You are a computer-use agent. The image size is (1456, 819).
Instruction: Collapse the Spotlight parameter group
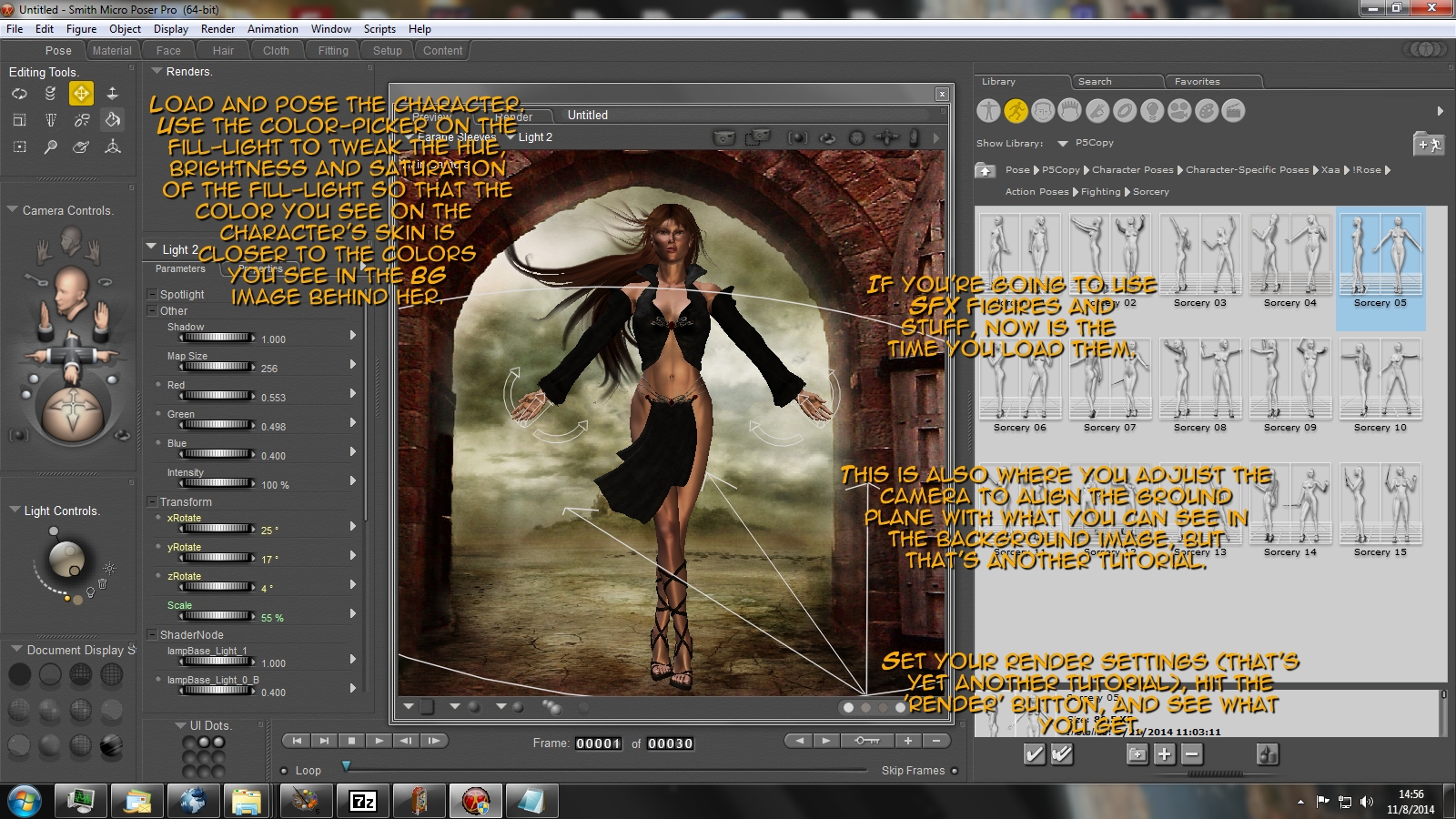[152, 295]
